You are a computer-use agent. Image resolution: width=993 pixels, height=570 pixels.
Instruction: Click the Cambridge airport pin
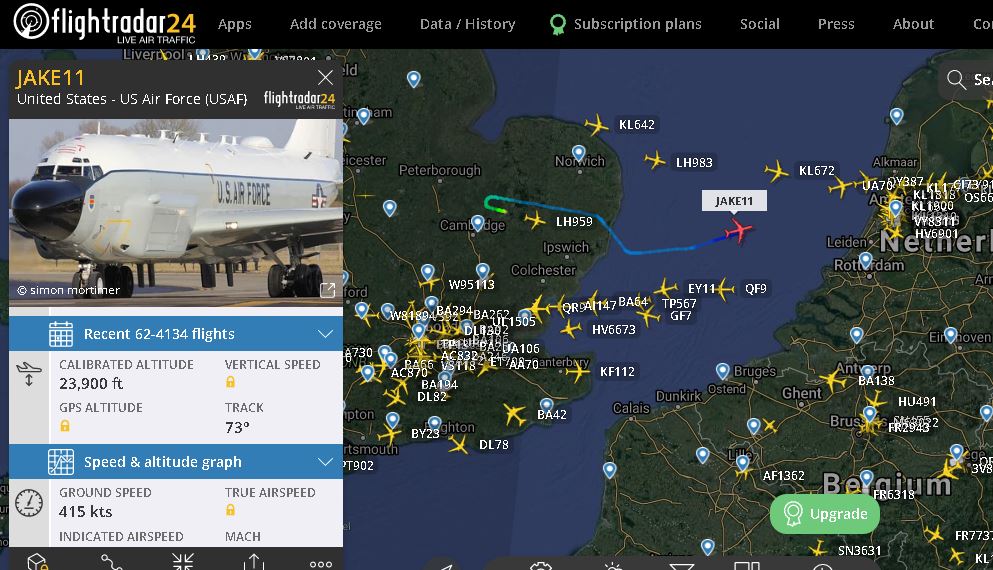click(x=478, y=223)
